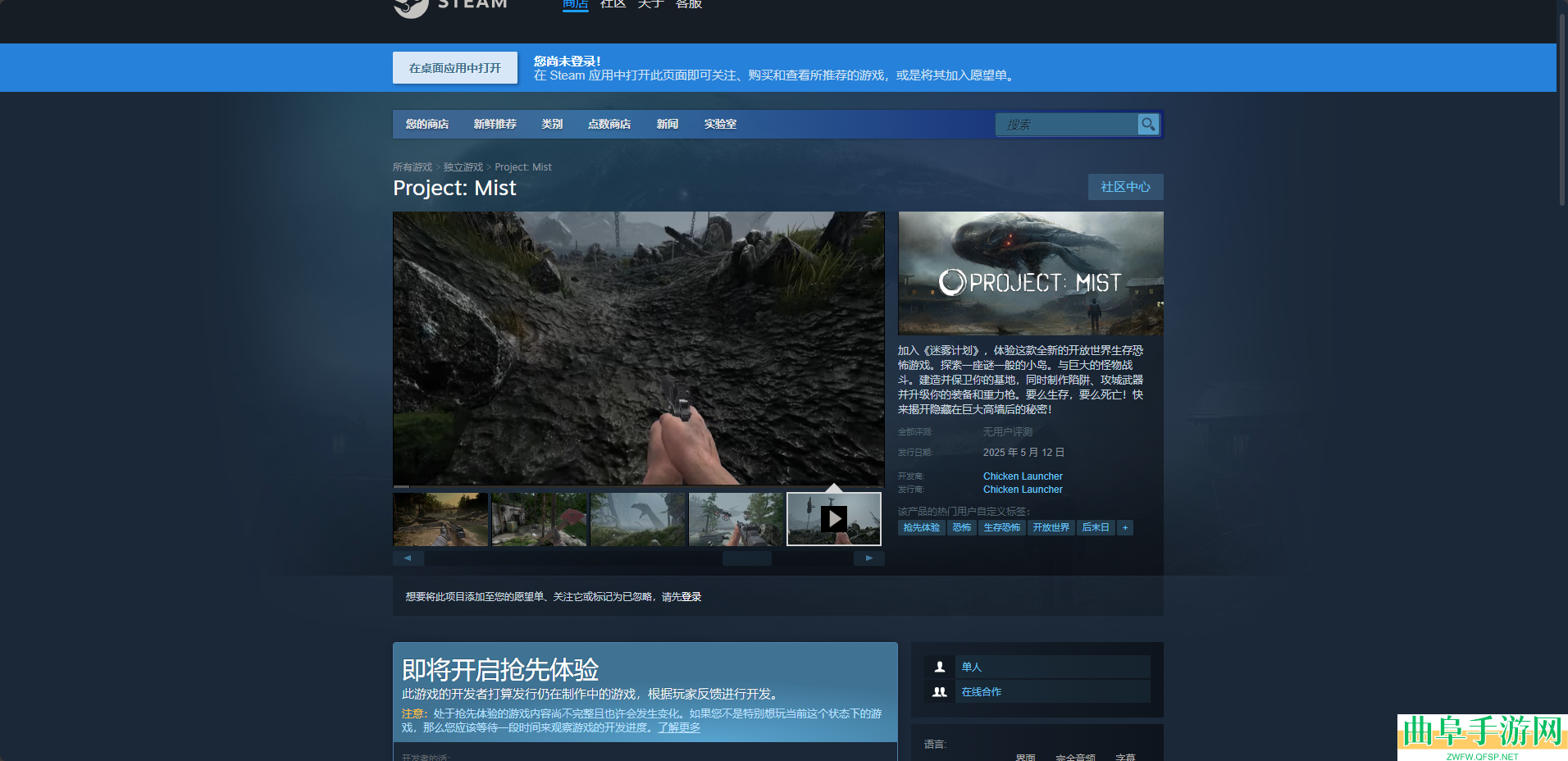1568x761 pixels.
Task: Select the second thumbnail showing the ruined building
Action: pos(539,519)
